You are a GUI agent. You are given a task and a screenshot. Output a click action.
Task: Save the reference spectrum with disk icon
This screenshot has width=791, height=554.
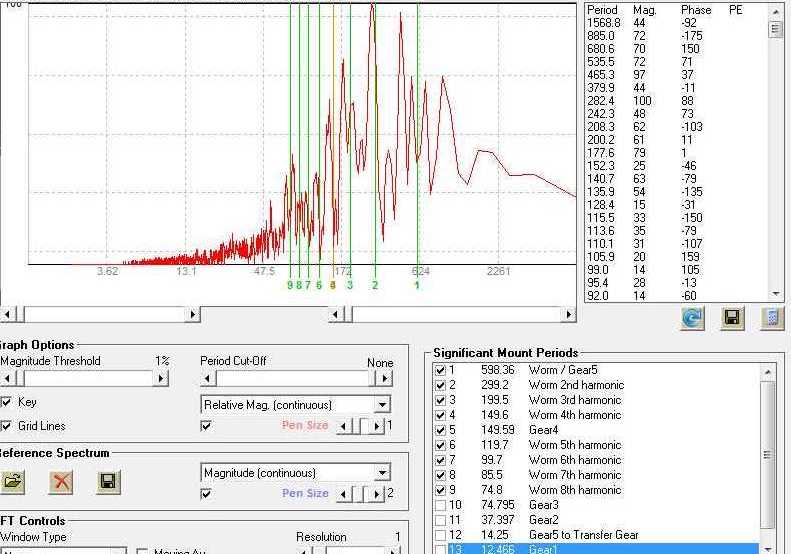coord(109,482)
